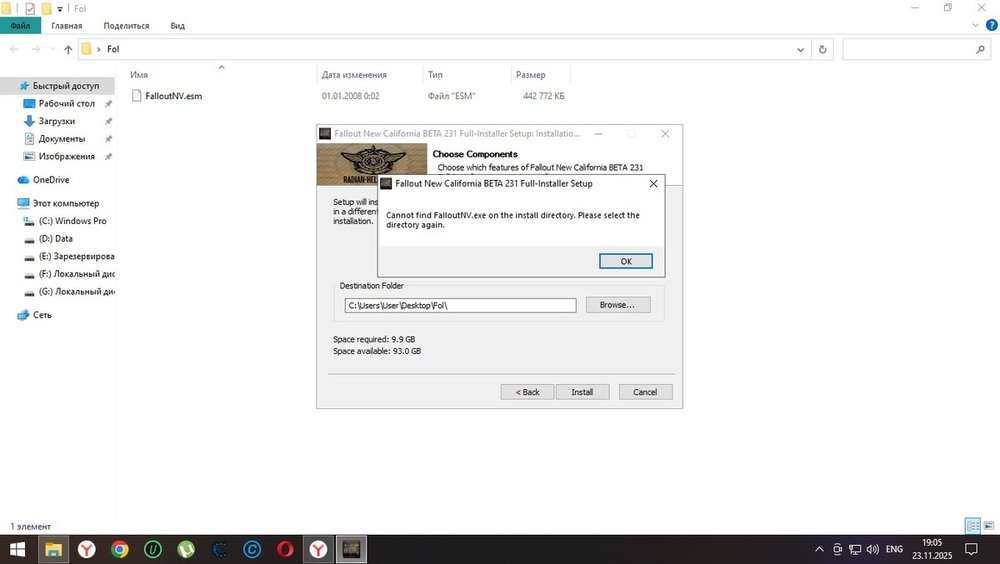Click the Browse... button in the installer
The width and height of the screenshot is (1000, 564).
point(617,305)
